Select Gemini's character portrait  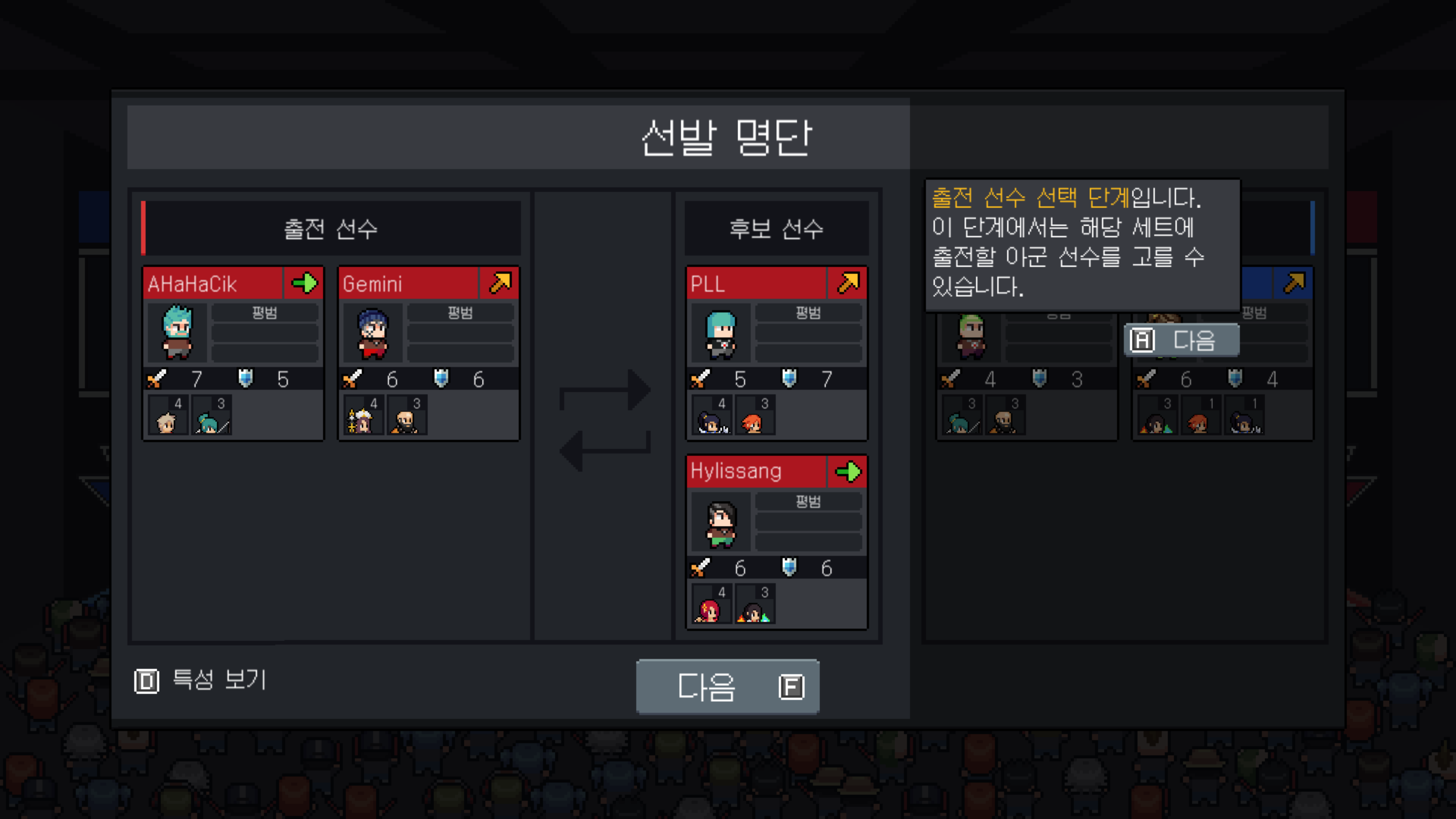point(373,333)
